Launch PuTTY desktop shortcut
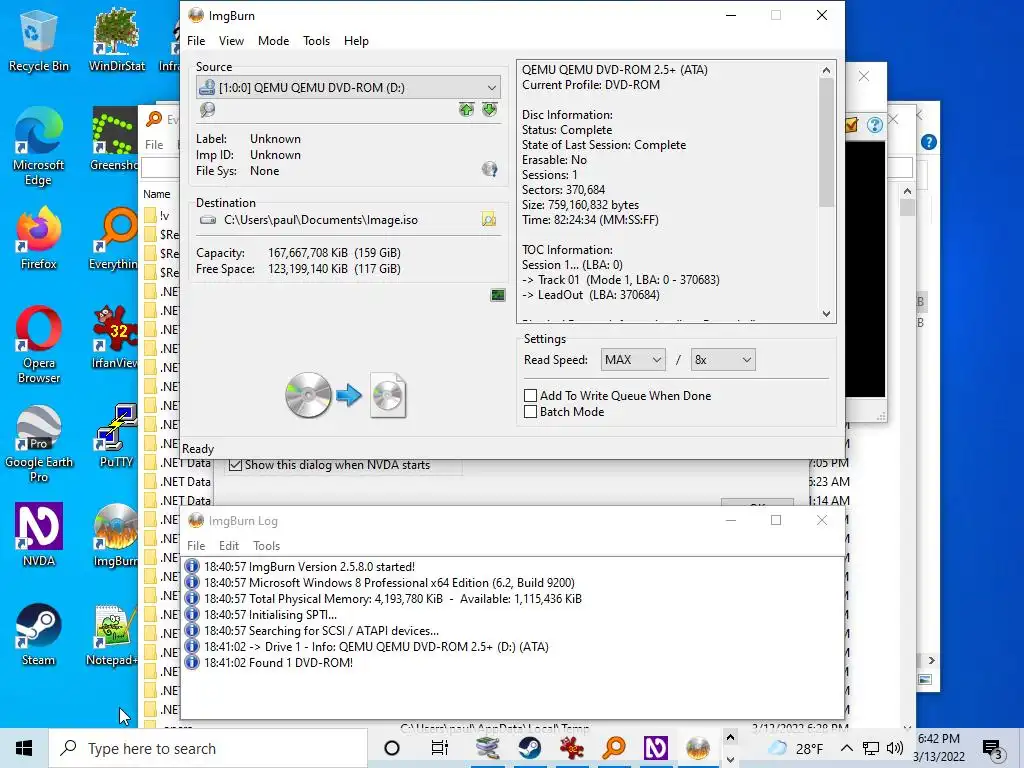1024x768 pixels. click(x=116, y=435)
